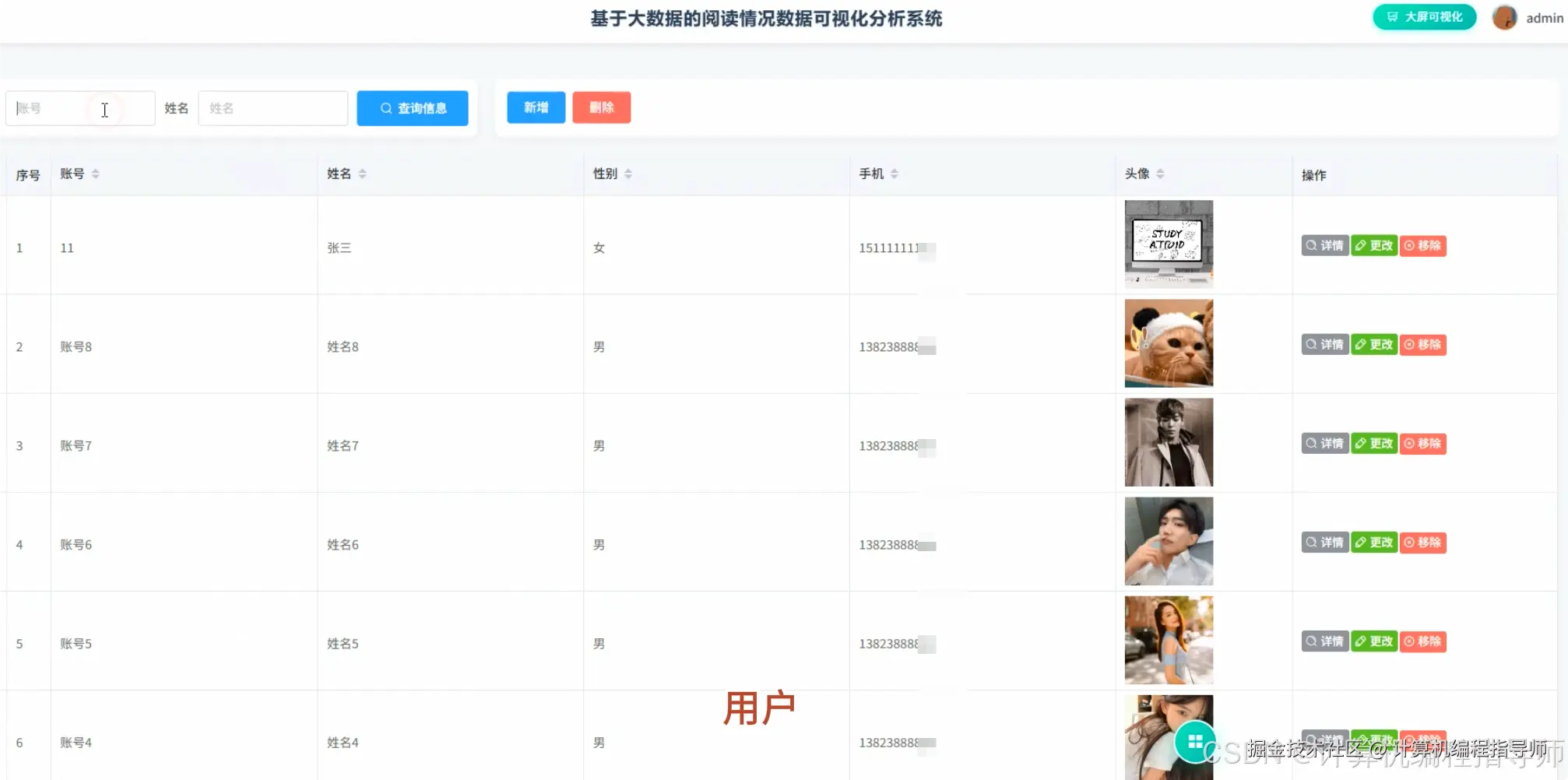Select the magnifier icon in 查询信息 button

(x=385, y=108)
